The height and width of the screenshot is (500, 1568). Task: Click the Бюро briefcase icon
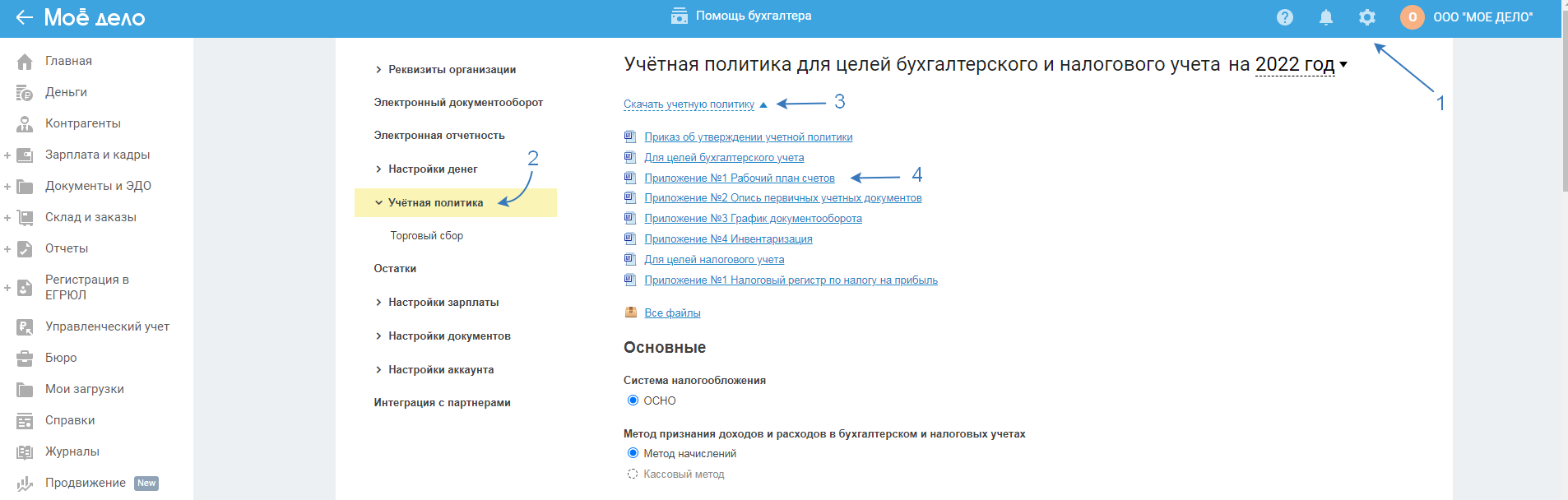[25, 359]
